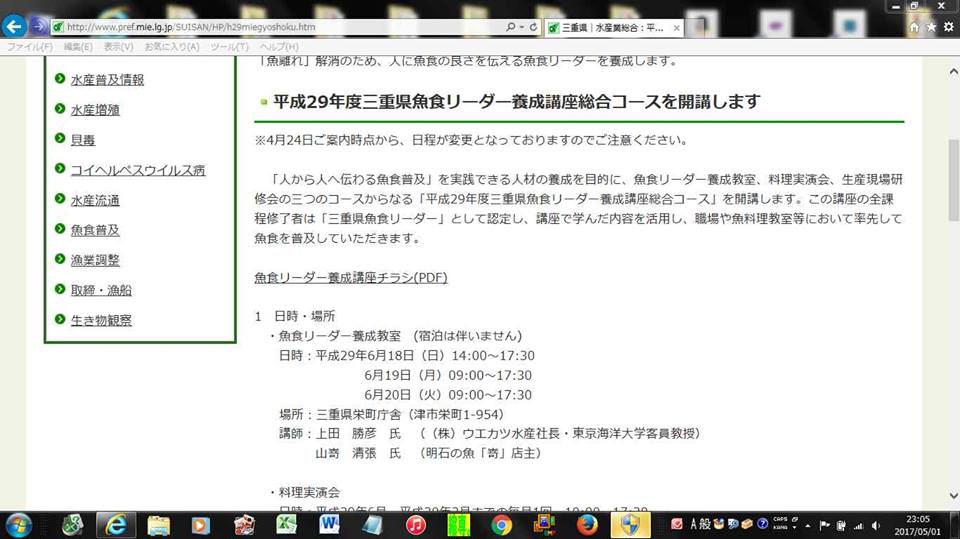Open the Tools gear icon
The width and height of the screenshot is (960, 539).
pos(948,27)
